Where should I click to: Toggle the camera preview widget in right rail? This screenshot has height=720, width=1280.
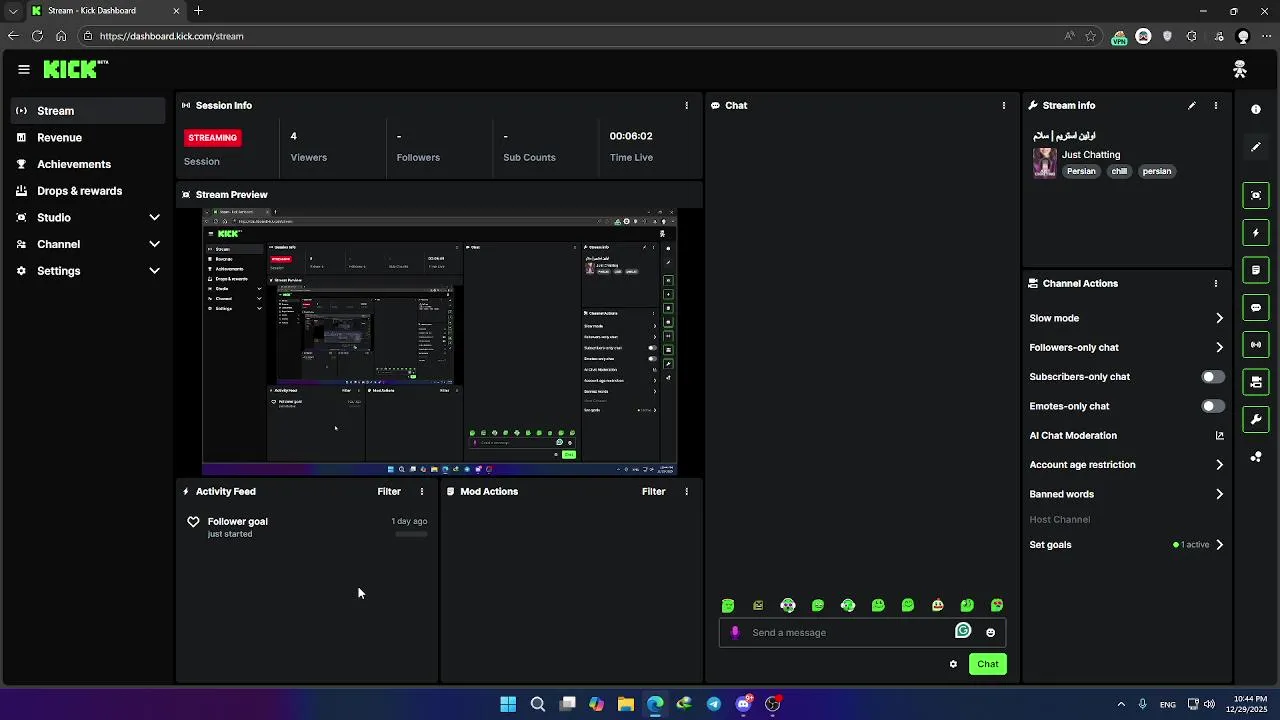coord(1256,382)
